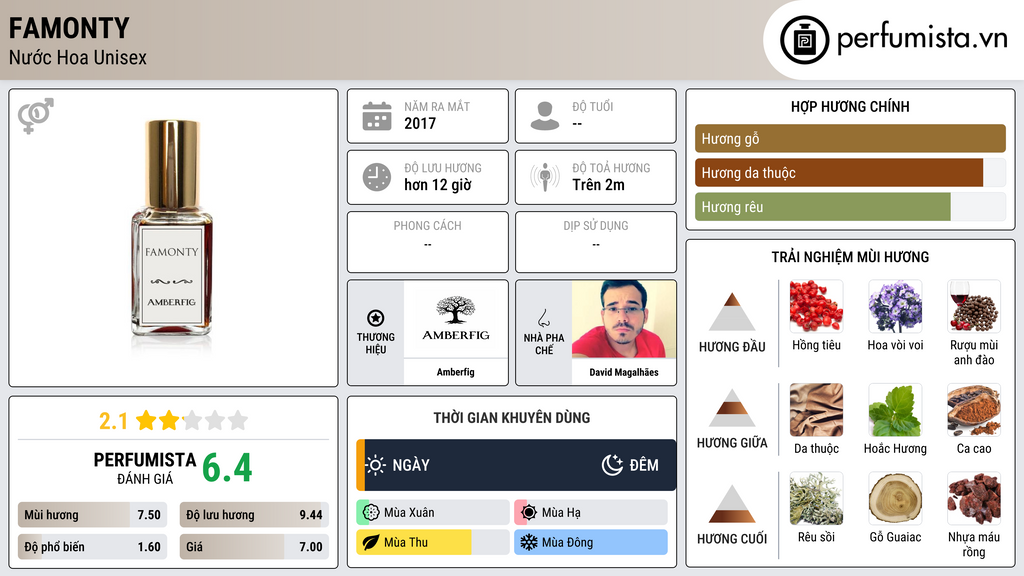Click the sun icon next to Ngày
Viewport: 1024px width, 576px height.
point(376,465)
